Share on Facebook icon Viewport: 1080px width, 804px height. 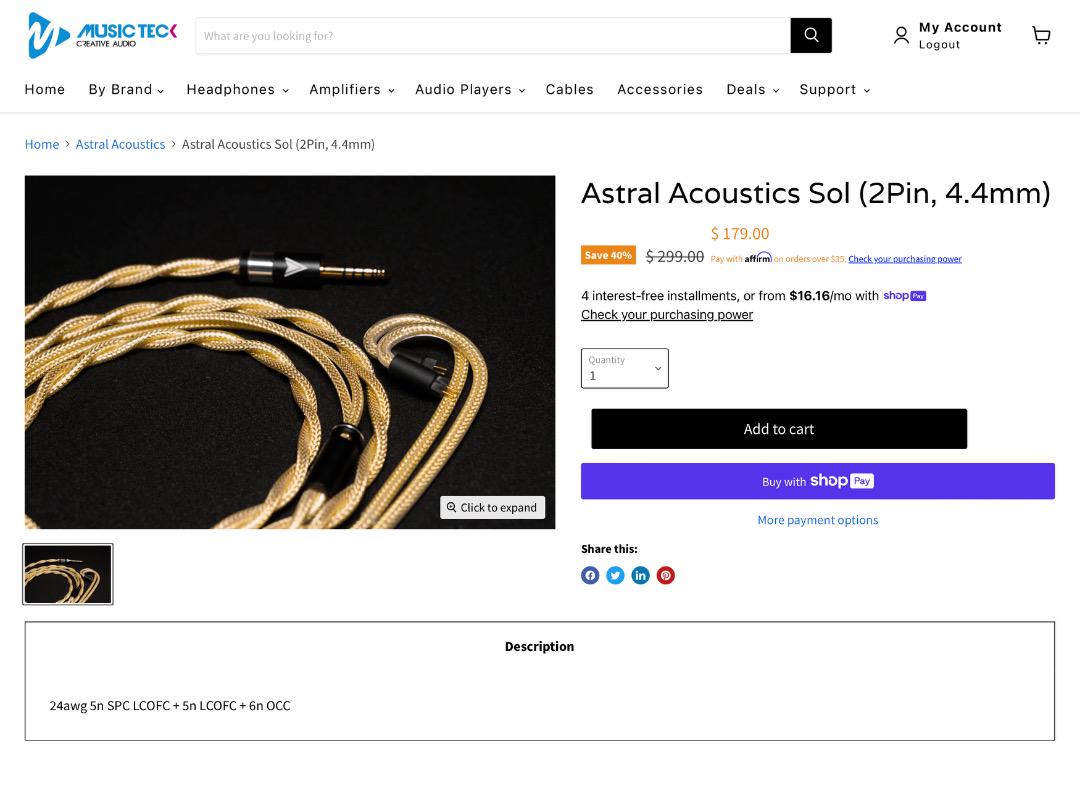(x=590, y=575)
